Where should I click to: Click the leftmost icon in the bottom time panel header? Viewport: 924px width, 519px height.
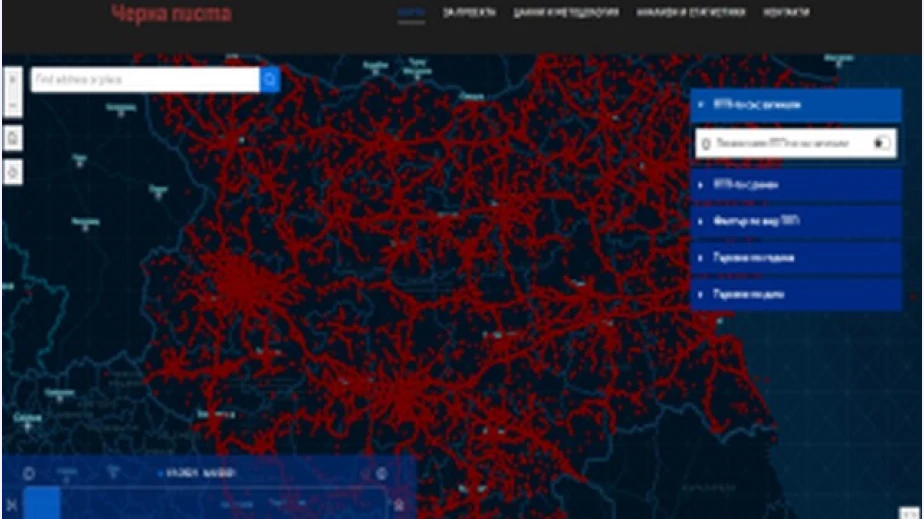[x=29, y=474]
